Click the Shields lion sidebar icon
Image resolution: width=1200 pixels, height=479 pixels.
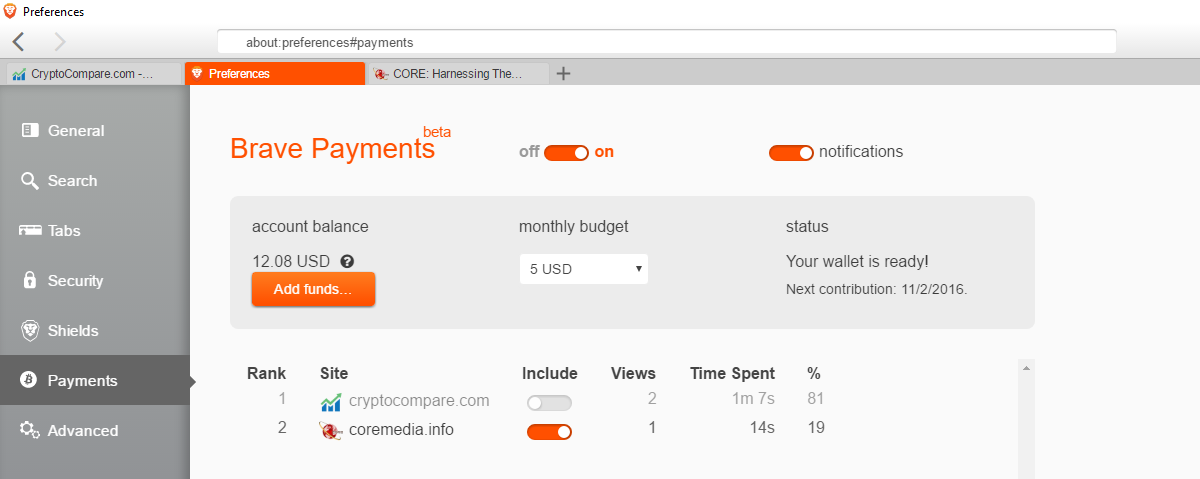tap(29, 330)
